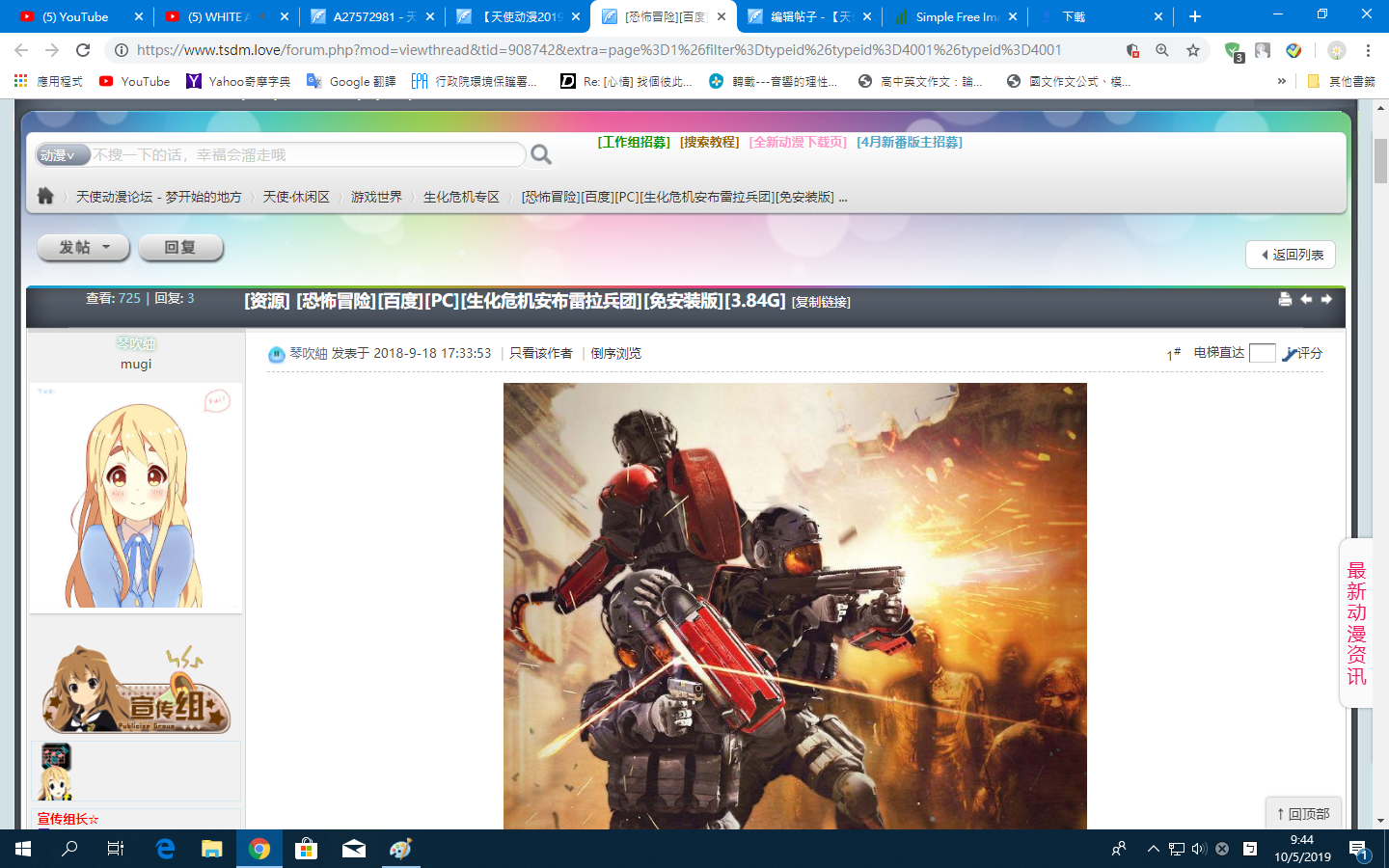Open the green shield extension with badge 3
Viewport: 1389px width, 868px height.
[x=1233, y=51]
